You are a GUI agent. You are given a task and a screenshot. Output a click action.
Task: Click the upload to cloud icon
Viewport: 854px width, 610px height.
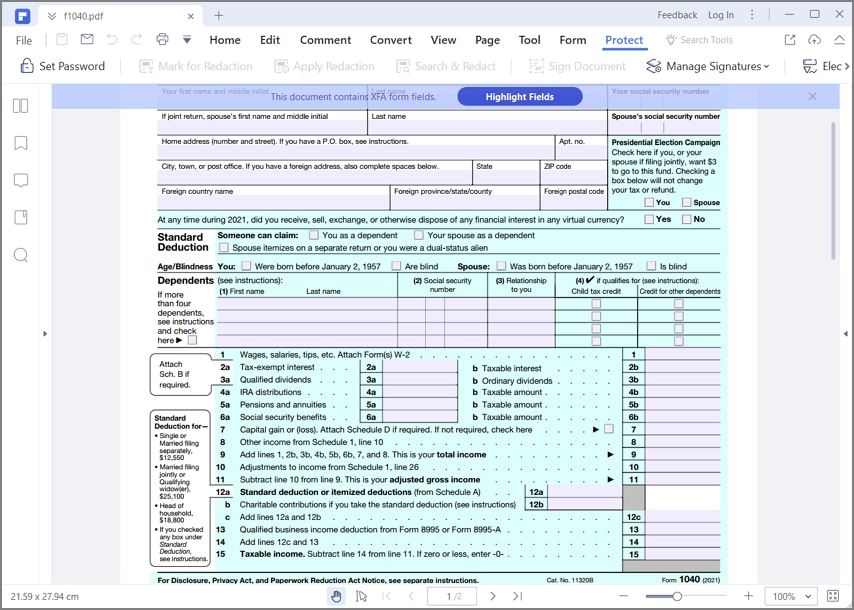[814, 38]
